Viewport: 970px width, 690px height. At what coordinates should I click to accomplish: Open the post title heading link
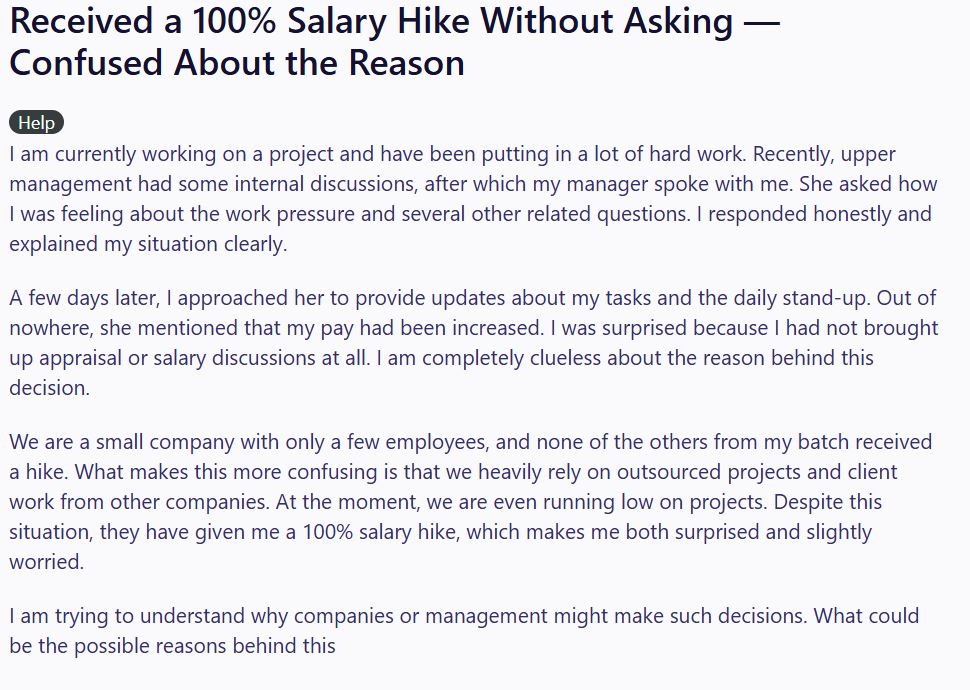click(394, 41)
